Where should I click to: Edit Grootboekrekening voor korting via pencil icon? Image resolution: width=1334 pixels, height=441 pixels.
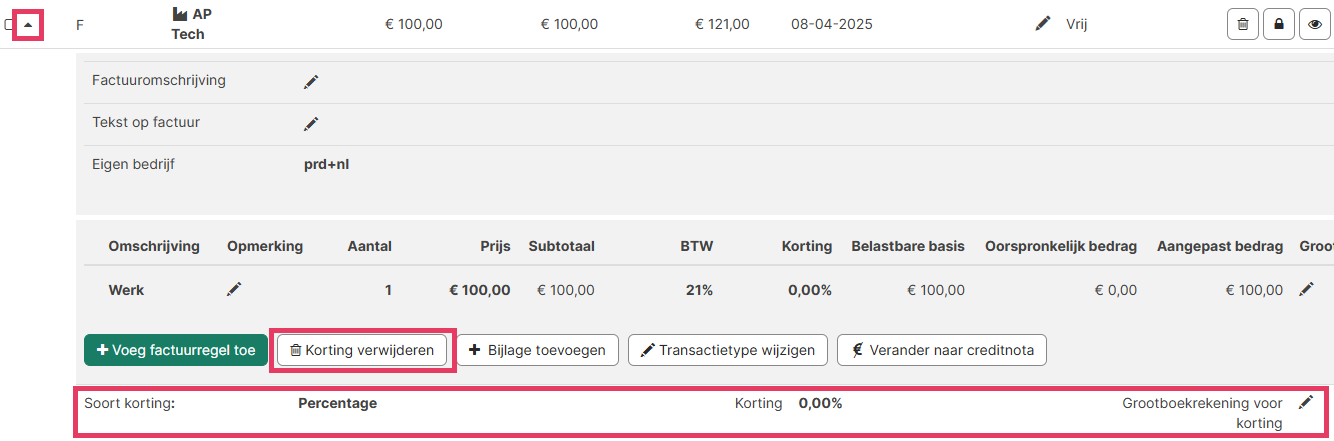click(1305, 403)
